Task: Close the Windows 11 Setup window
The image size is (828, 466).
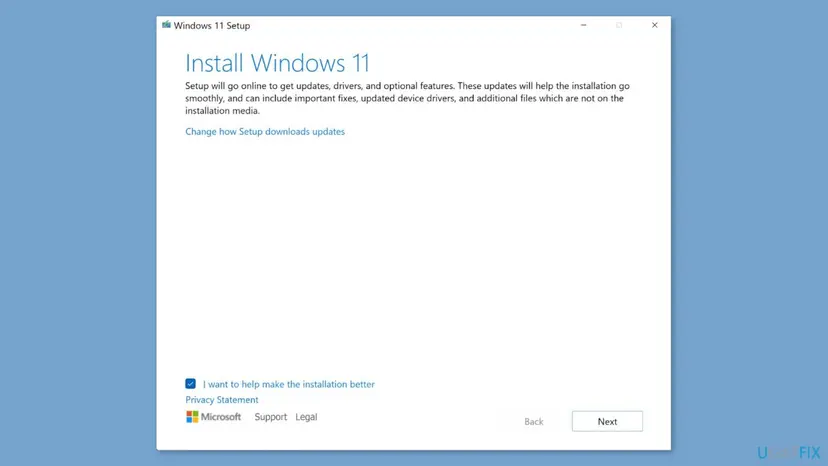Action: 654,25
